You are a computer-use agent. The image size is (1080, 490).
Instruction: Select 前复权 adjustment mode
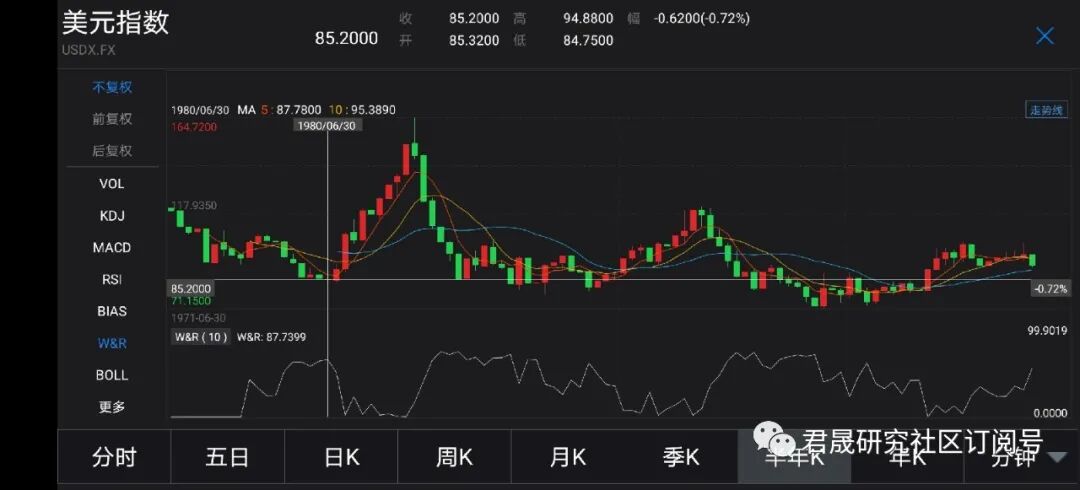pos(112,119)
